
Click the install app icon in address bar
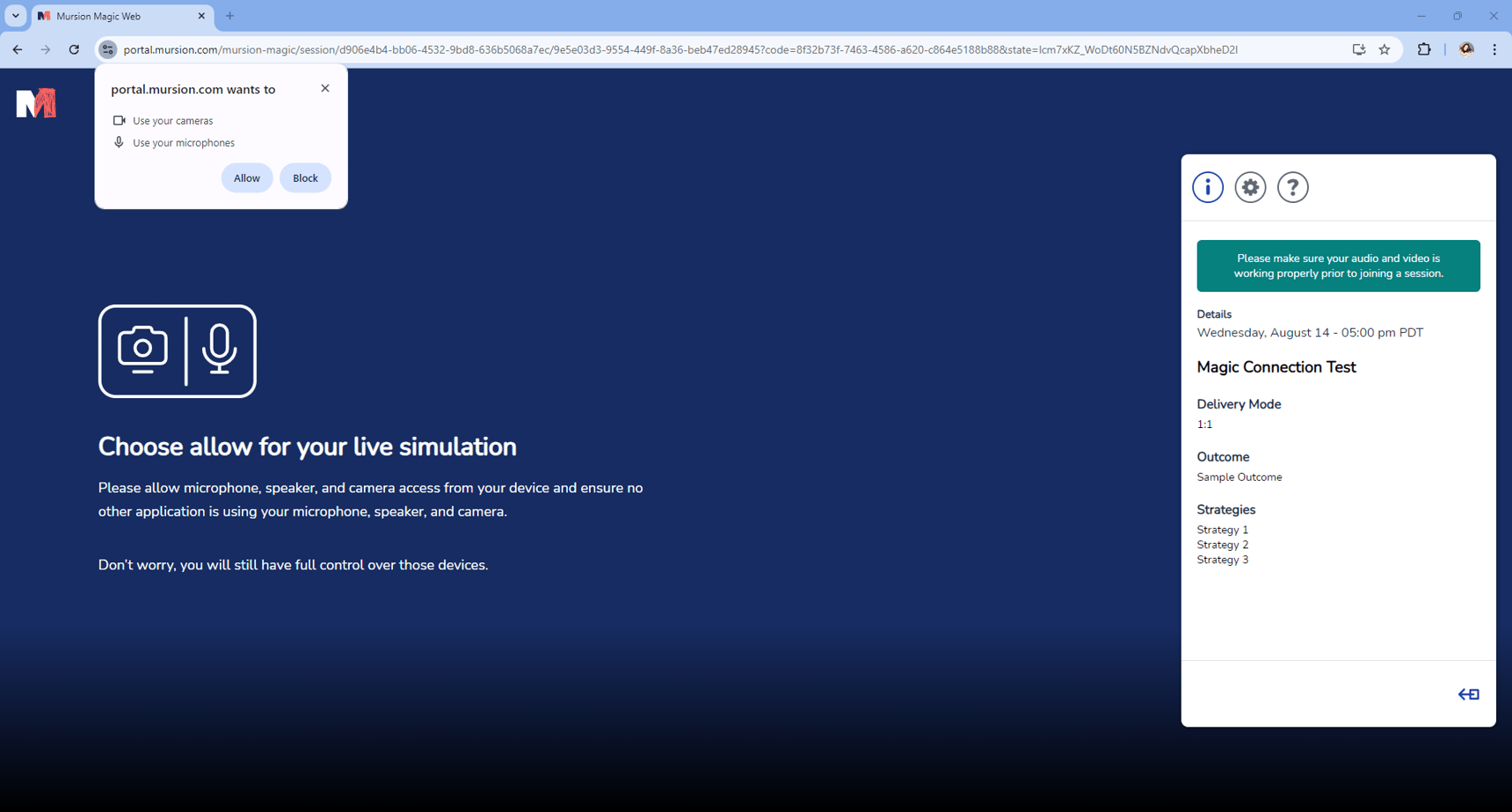(x=1358, y=50)
